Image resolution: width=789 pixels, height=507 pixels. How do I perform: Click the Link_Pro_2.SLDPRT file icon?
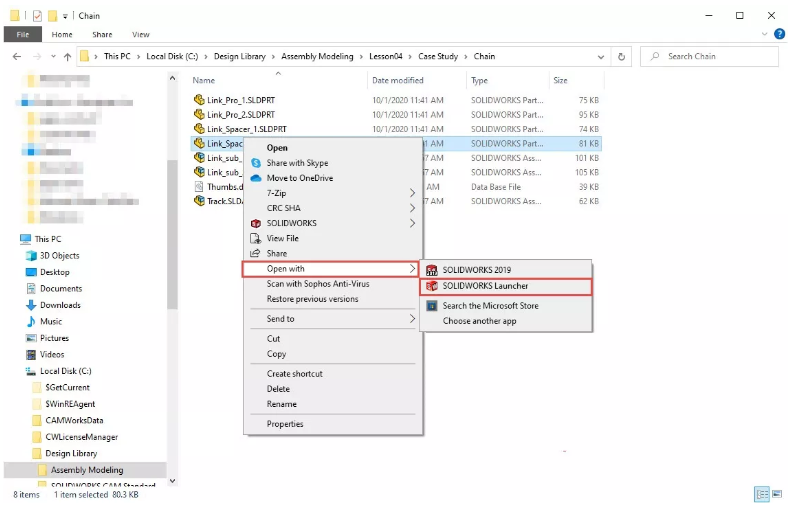[199, 114]
